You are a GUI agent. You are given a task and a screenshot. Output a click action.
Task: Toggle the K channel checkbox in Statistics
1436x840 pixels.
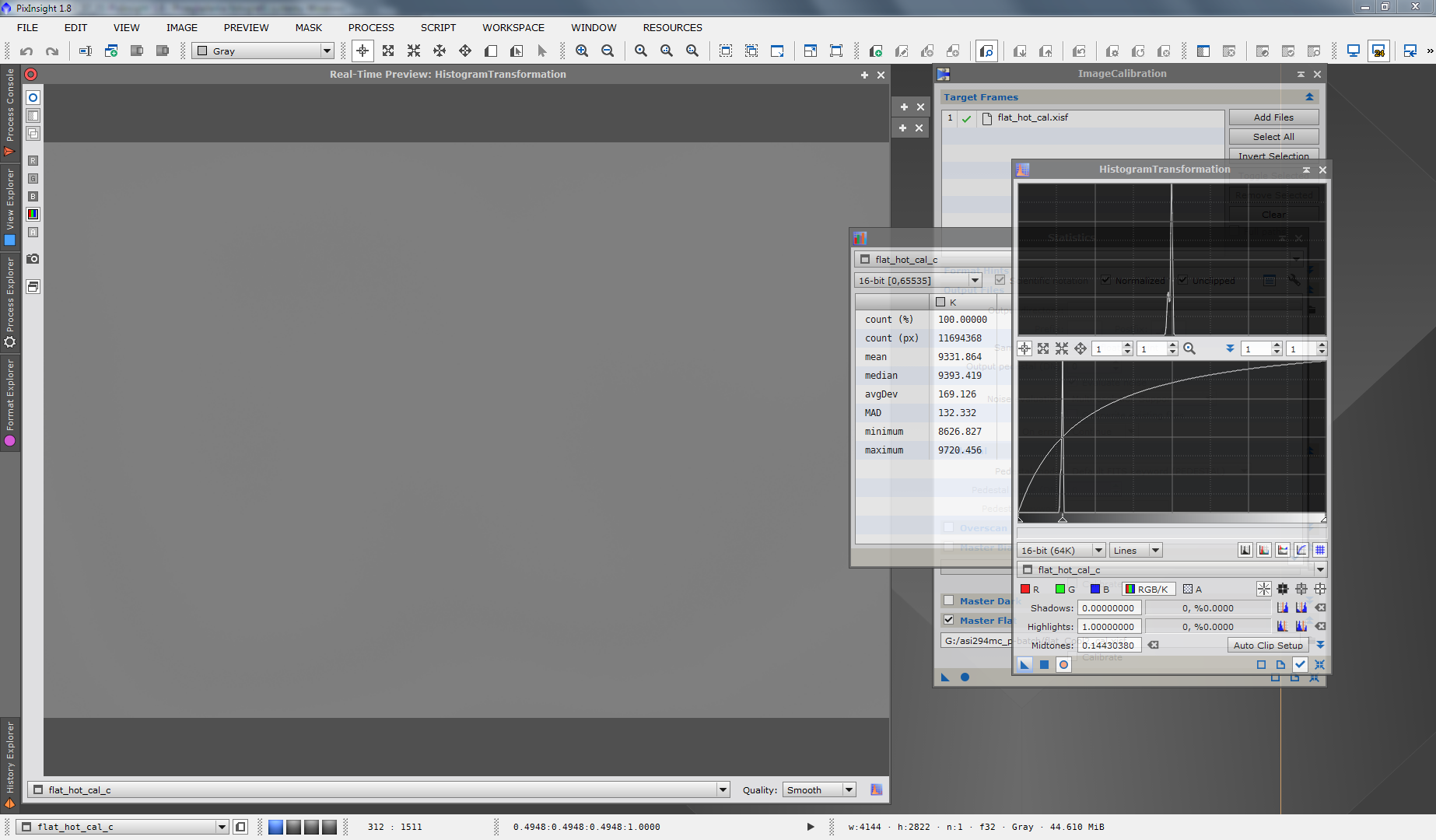(940, 302)
